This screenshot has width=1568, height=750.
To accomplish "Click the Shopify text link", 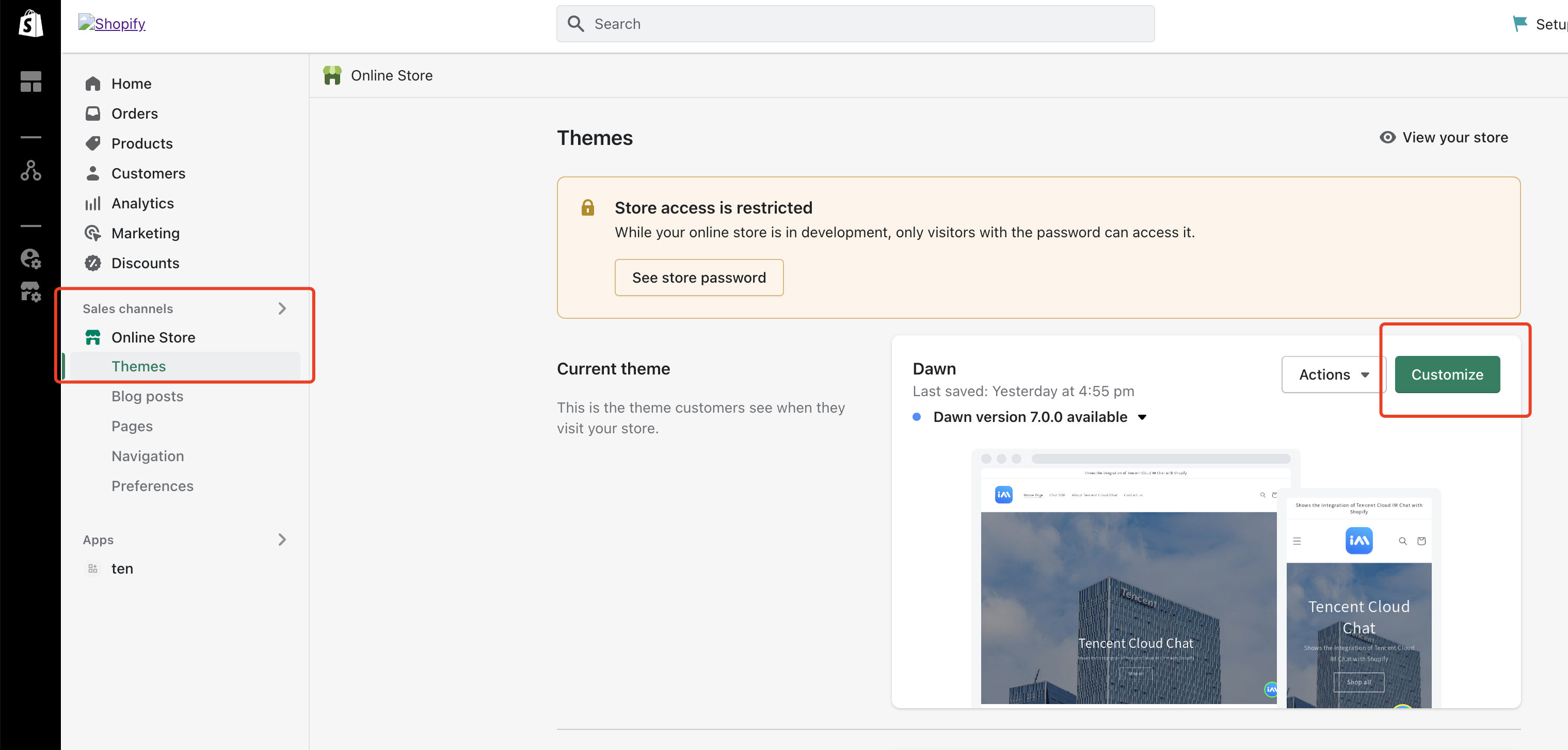I will tap(120, 24).
